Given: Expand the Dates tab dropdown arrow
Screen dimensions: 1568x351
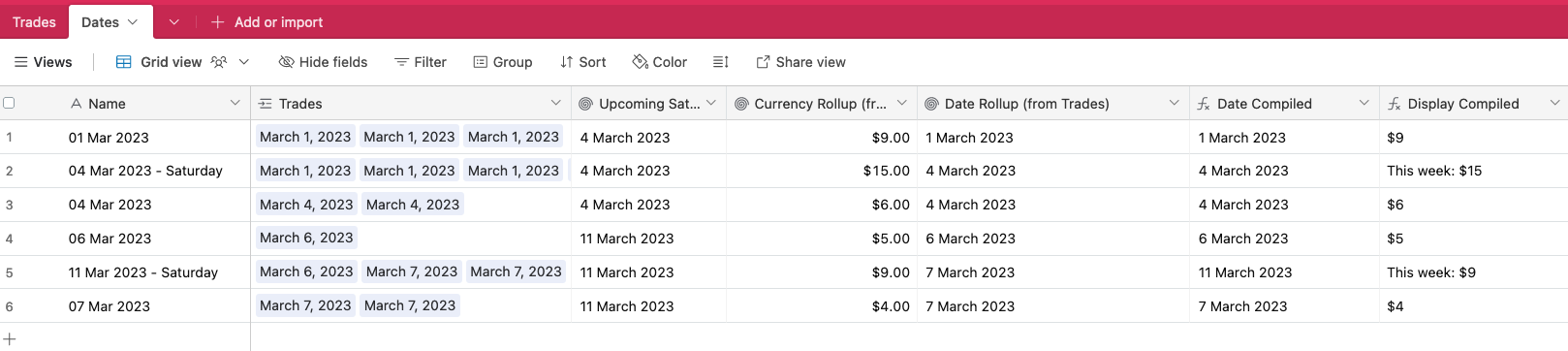Looking at the screenshot, I should pos(133,21).
